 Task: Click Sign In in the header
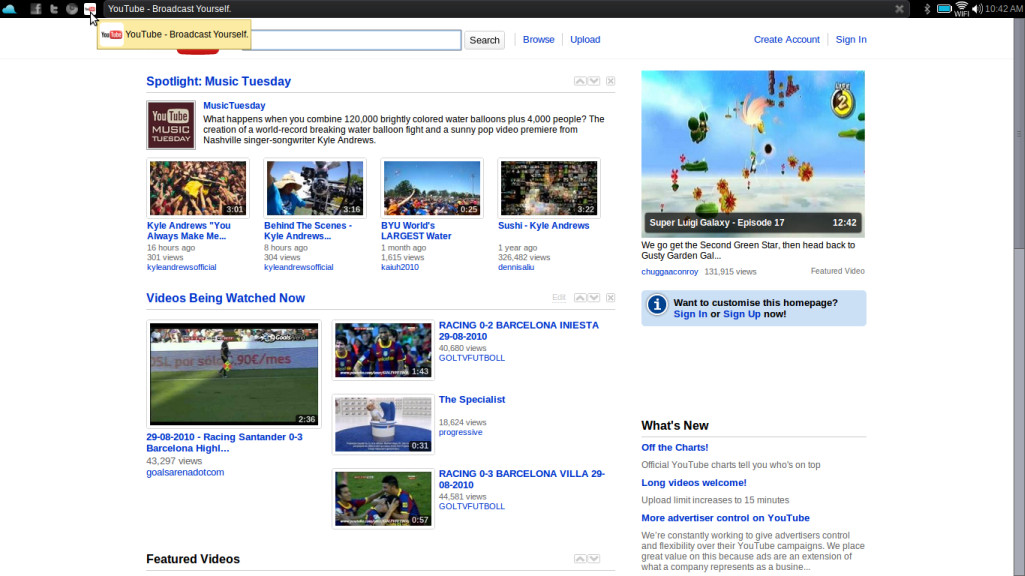click(851, 39)
